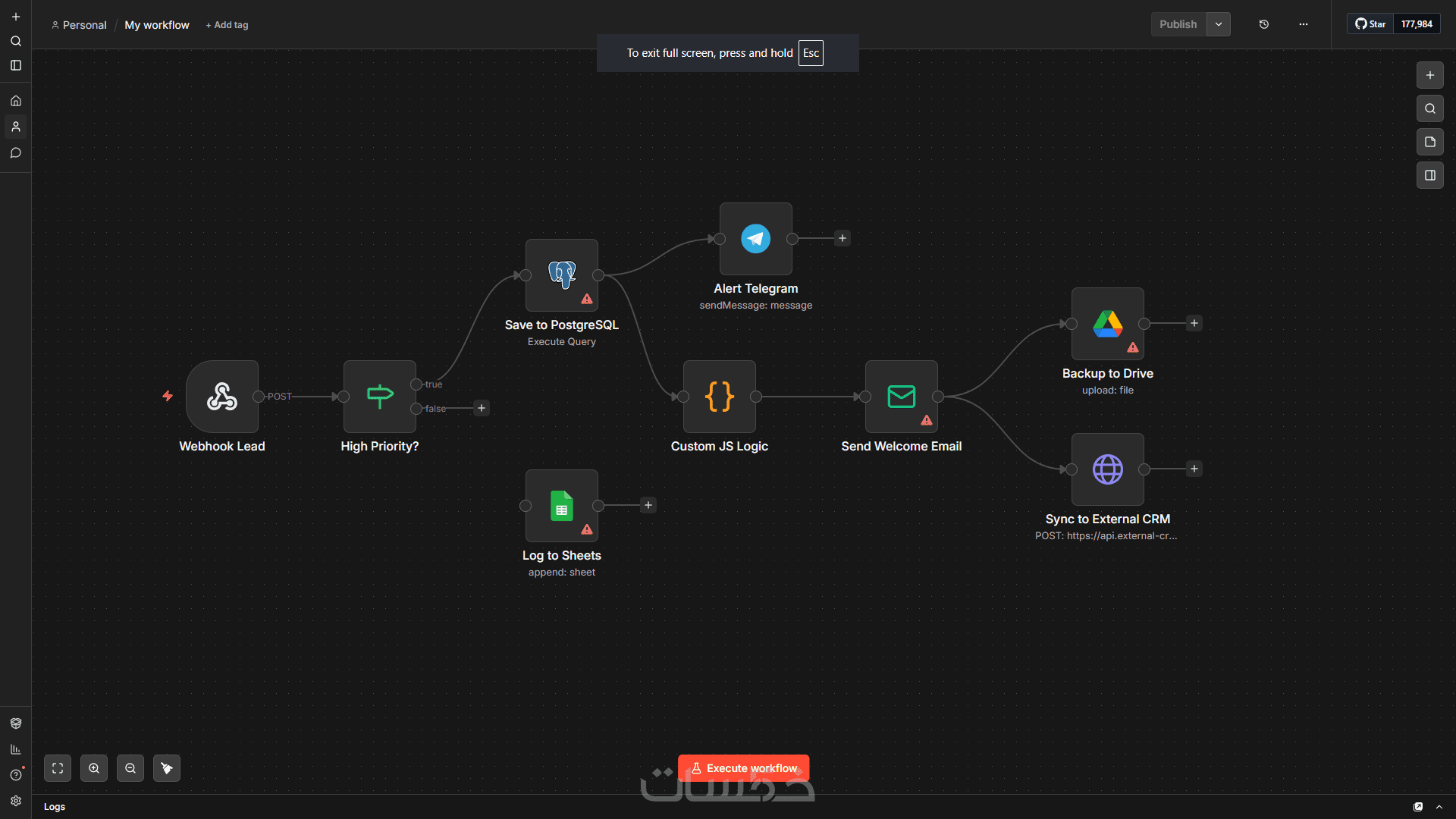Open the three-dots workflow options menu
The width and height of the screenshot is (1456, 819).
pos(1303,24)
